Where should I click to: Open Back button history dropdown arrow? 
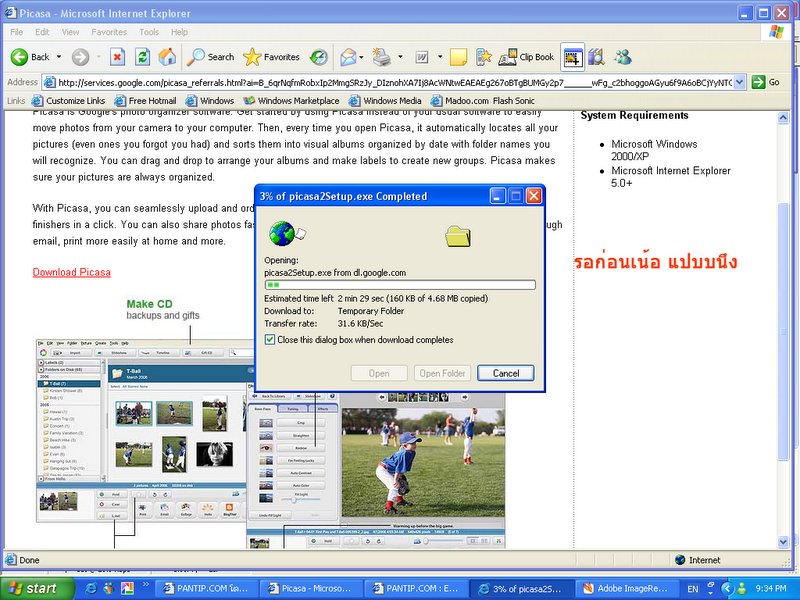(59, 57)
